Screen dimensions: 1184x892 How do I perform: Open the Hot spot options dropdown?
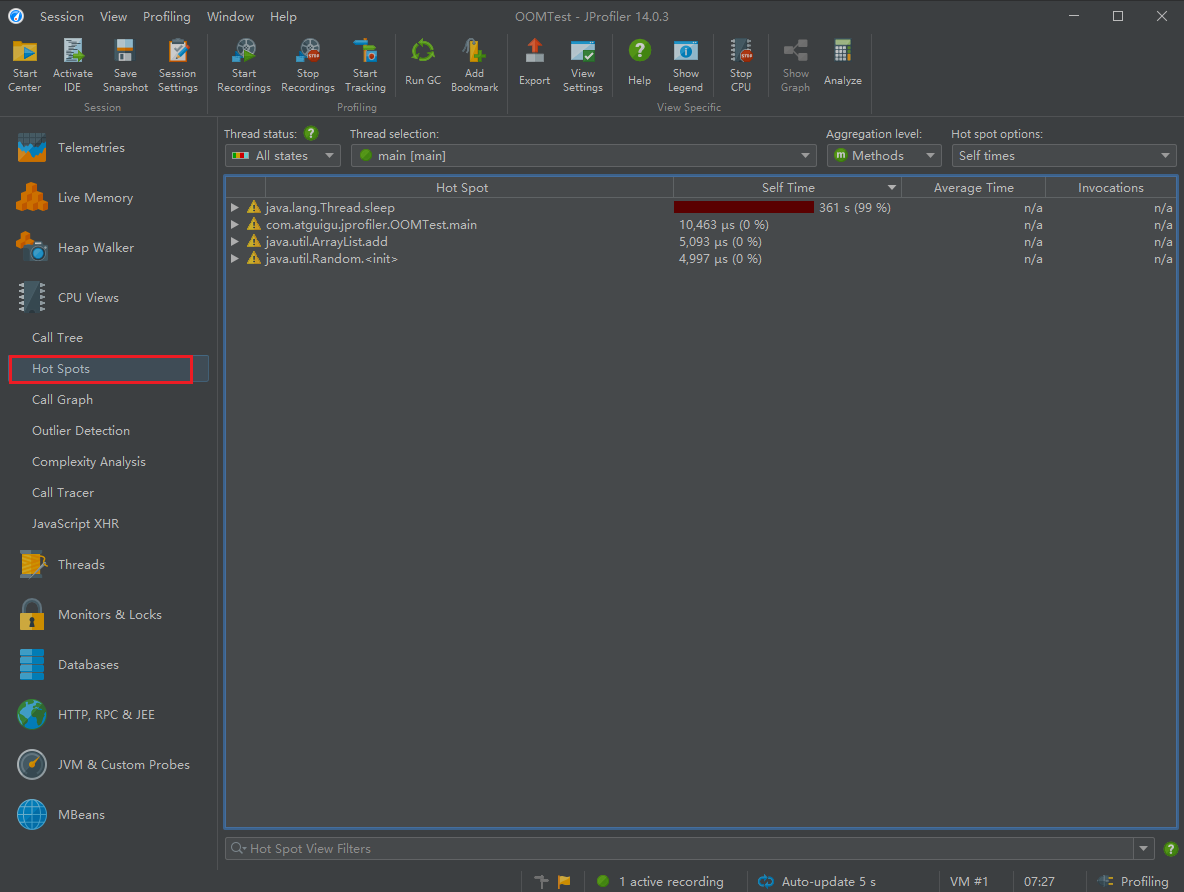point(1064,156)
